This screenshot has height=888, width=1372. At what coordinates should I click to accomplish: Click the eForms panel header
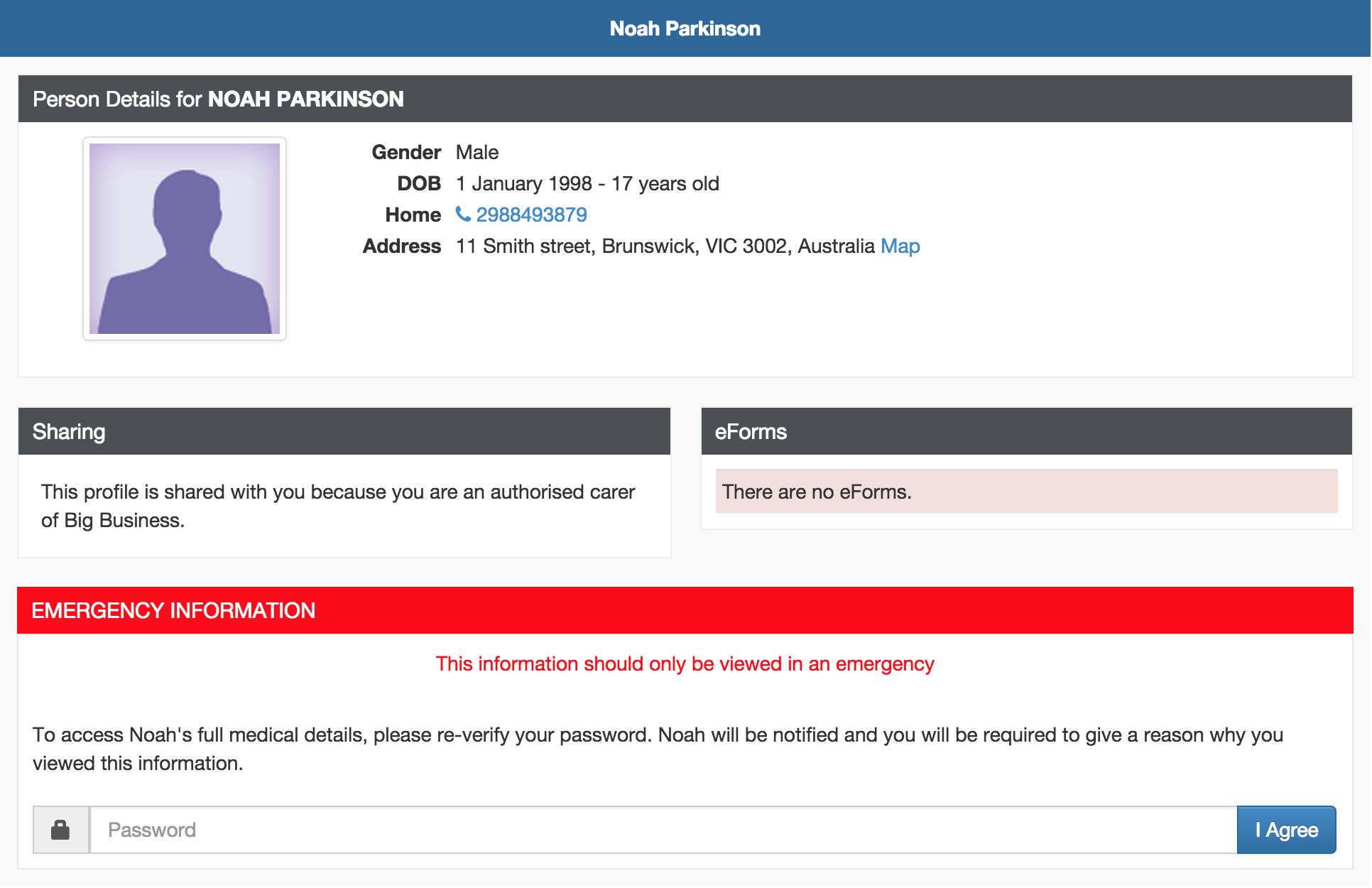751,431
